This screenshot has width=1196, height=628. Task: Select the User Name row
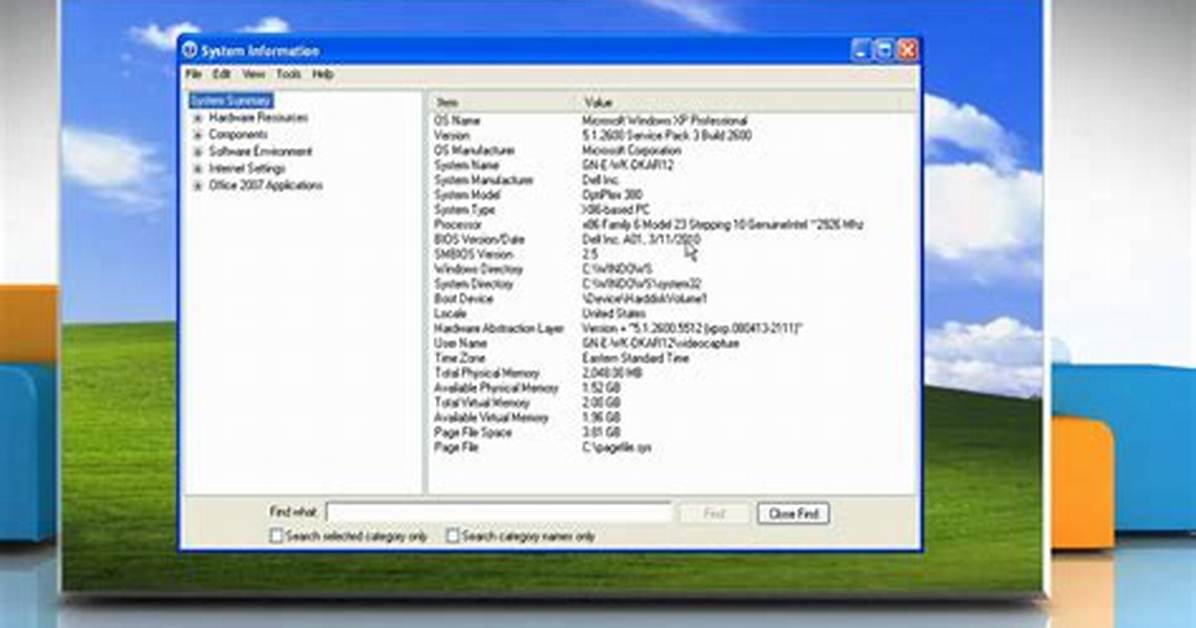[x=673, y=343]
